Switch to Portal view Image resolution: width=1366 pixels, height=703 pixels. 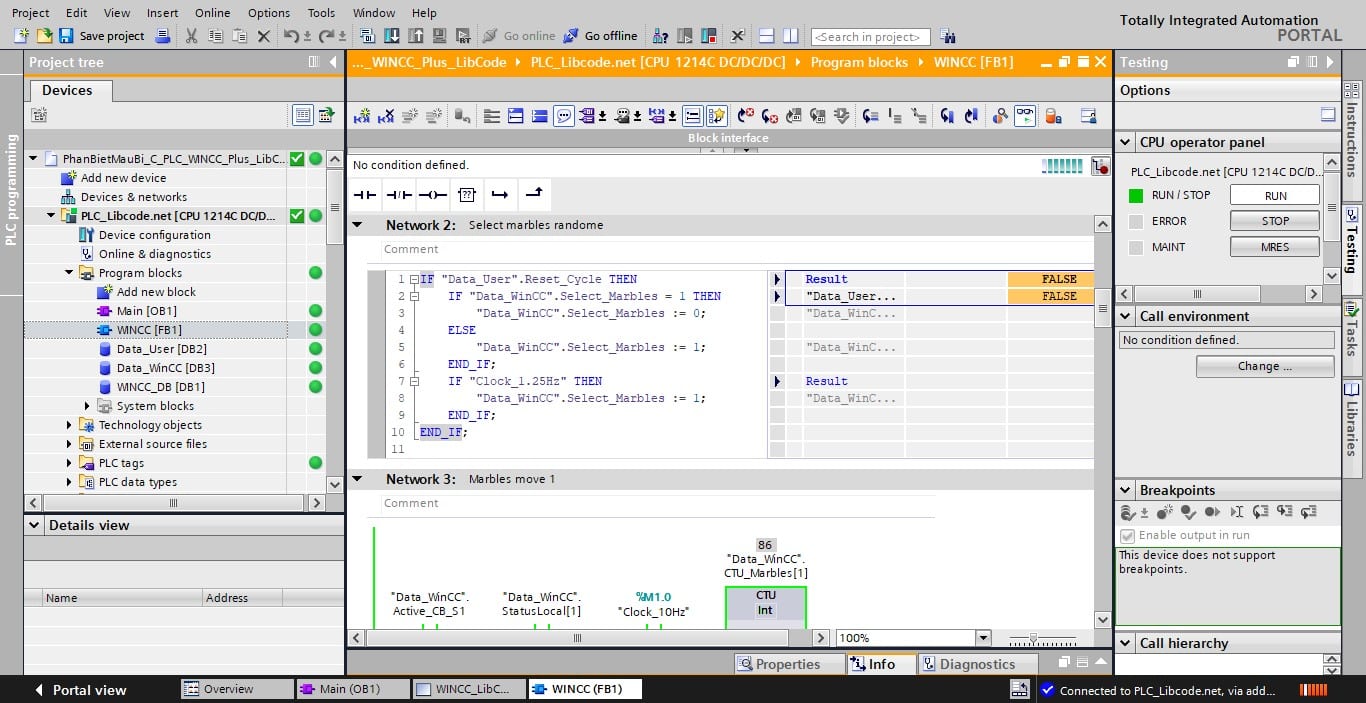click(80, 690)
